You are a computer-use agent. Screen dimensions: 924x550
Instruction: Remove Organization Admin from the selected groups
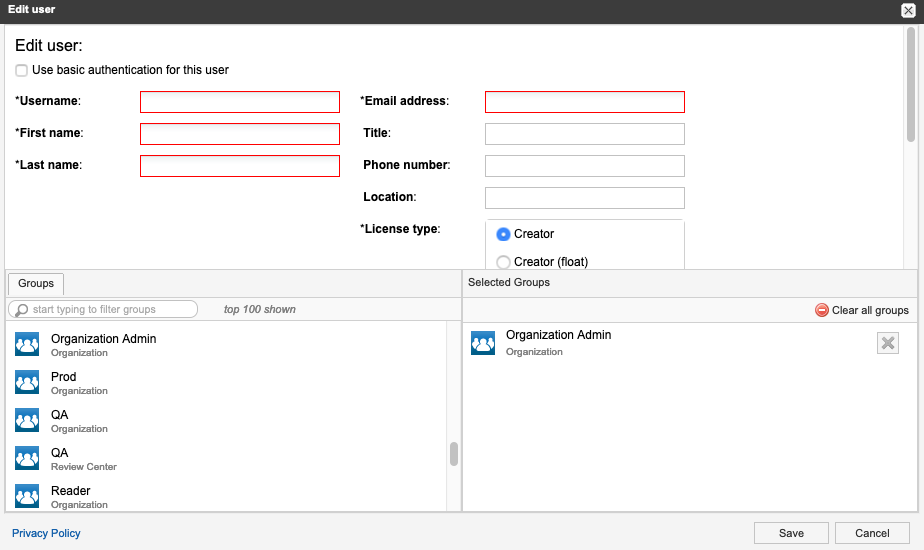click(x=887, y=343)
